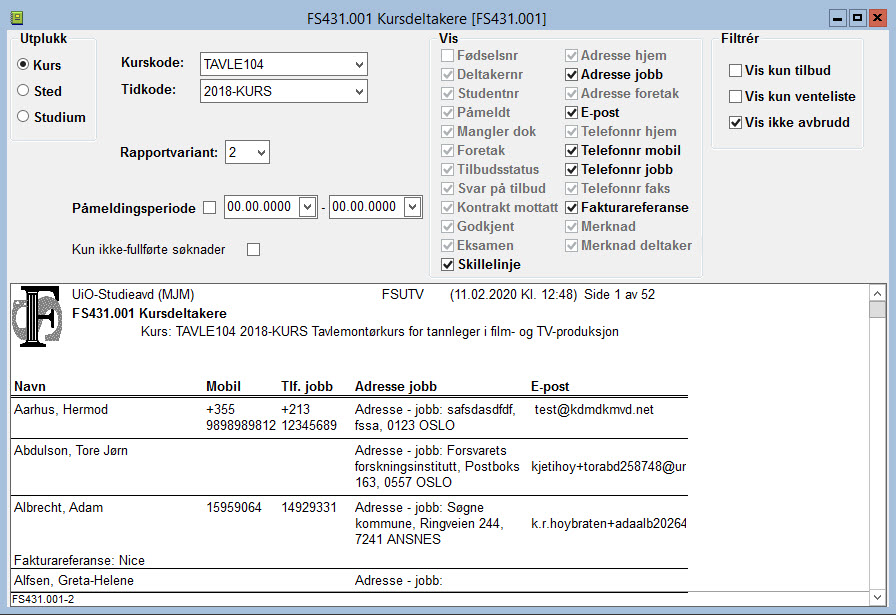The width and height of the screenshot is (896, 615).
Task: Click the Merknad checkbox
Action: point(571,226)
